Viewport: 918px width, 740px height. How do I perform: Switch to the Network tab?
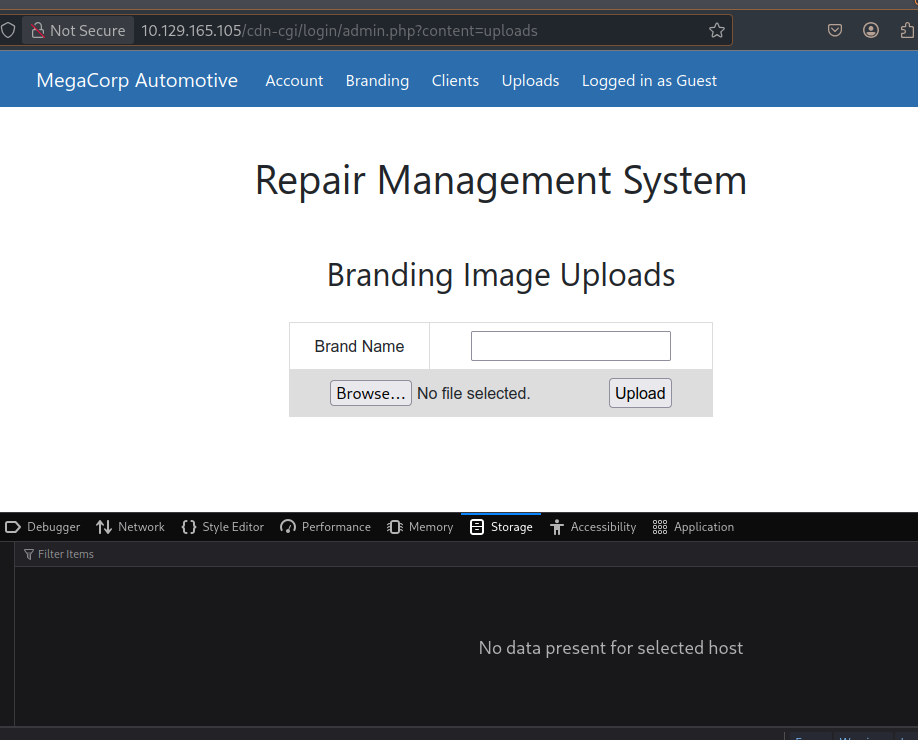pyautogui.click(x=131, y=527)
